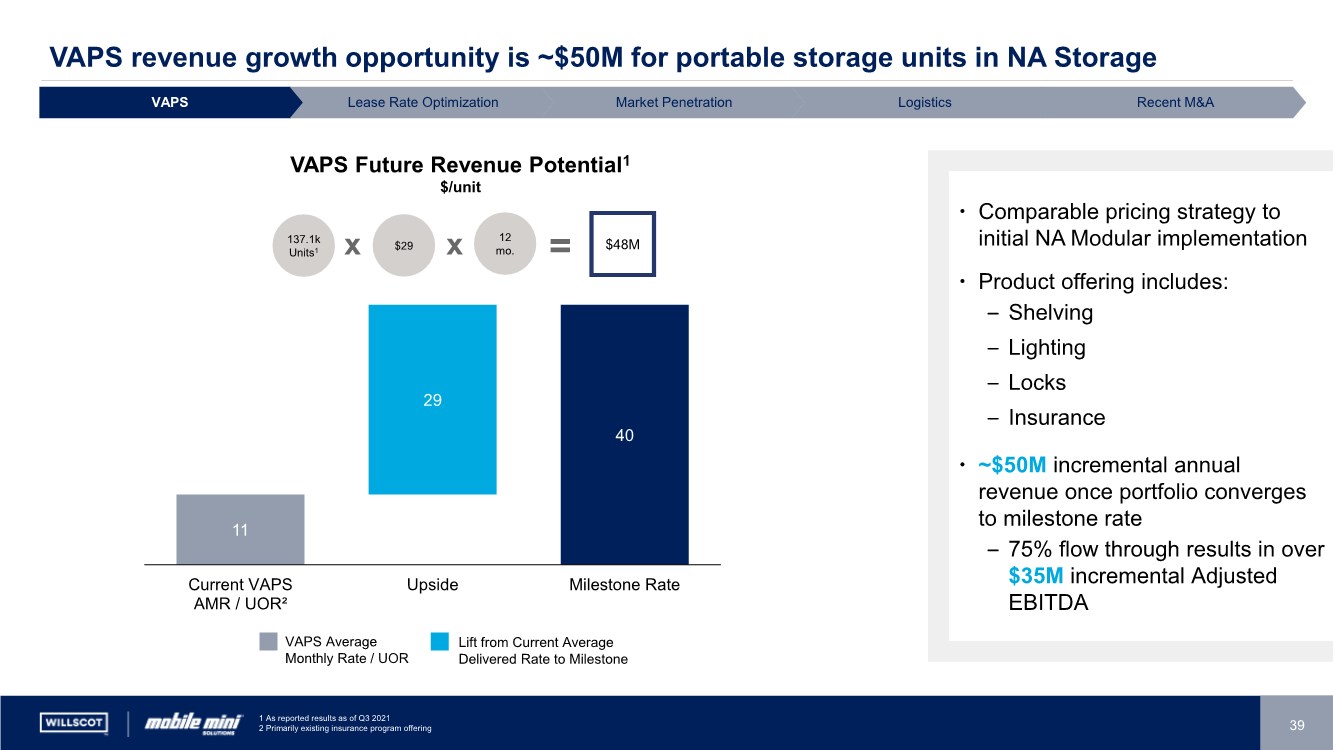This screenshot has height=750, width=1333.
Task: Select the light blue Upside bar labeled 29
Action: pyautogui.click(x=432, y=399)
